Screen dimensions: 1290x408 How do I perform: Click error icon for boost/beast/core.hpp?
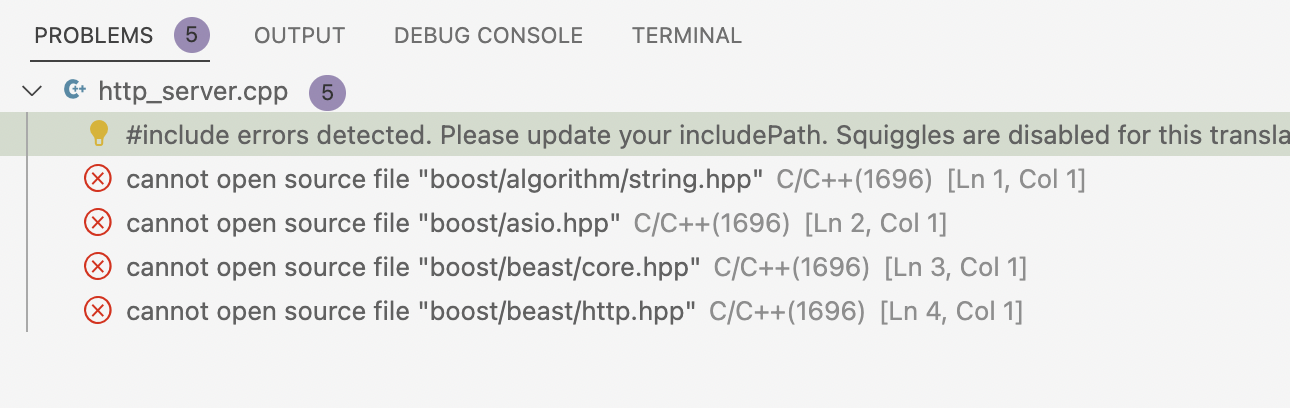pos(98,267)
